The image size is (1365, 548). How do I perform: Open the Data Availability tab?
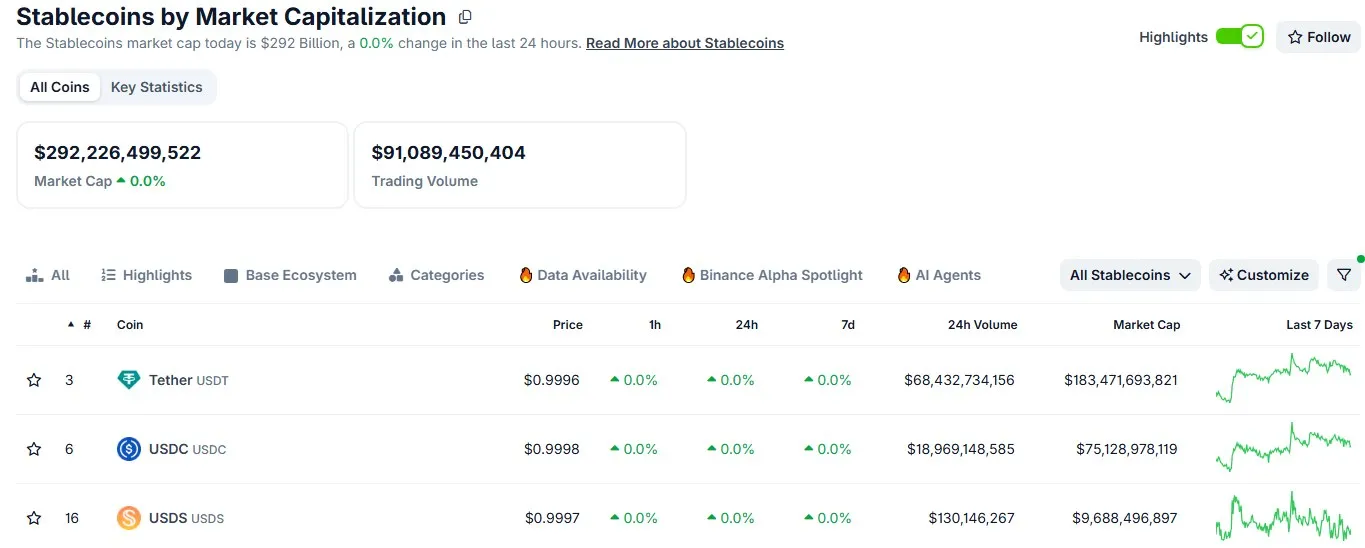point(583,275)
